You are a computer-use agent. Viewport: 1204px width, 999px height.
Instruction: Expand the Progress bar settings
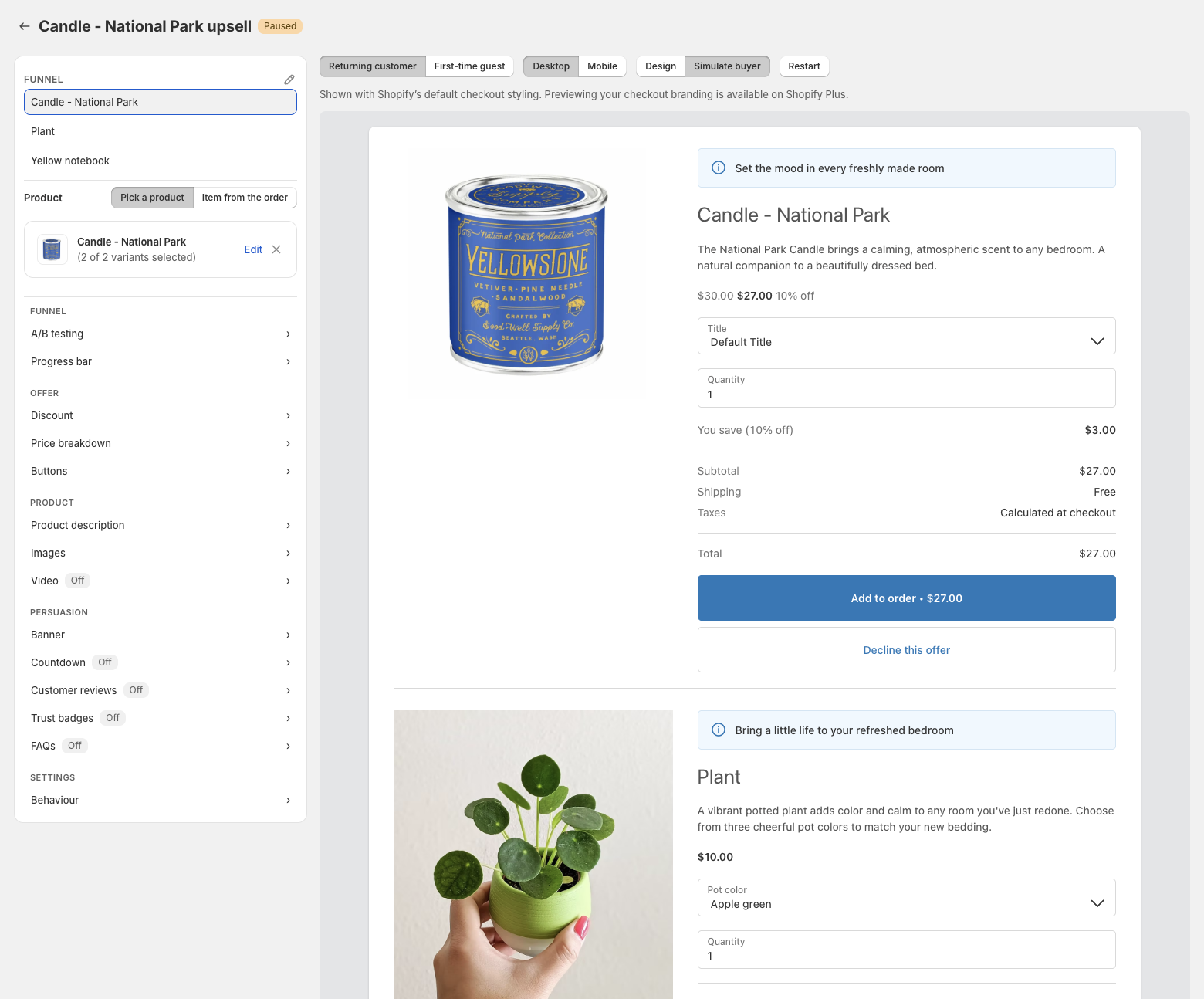coord(161,361)
